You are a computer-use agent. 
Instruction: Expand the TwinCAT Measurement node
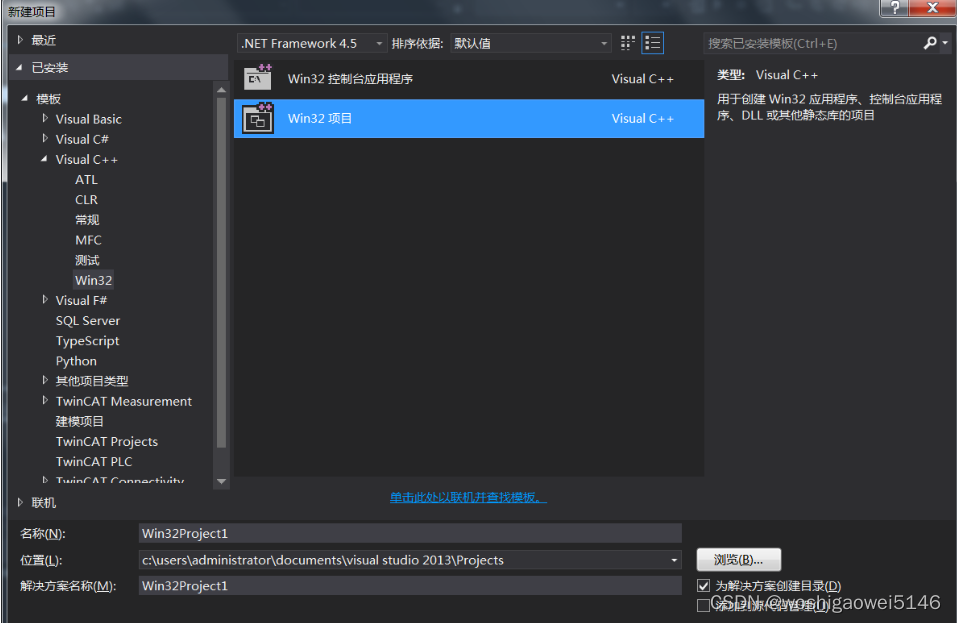[x=45, y=400]
